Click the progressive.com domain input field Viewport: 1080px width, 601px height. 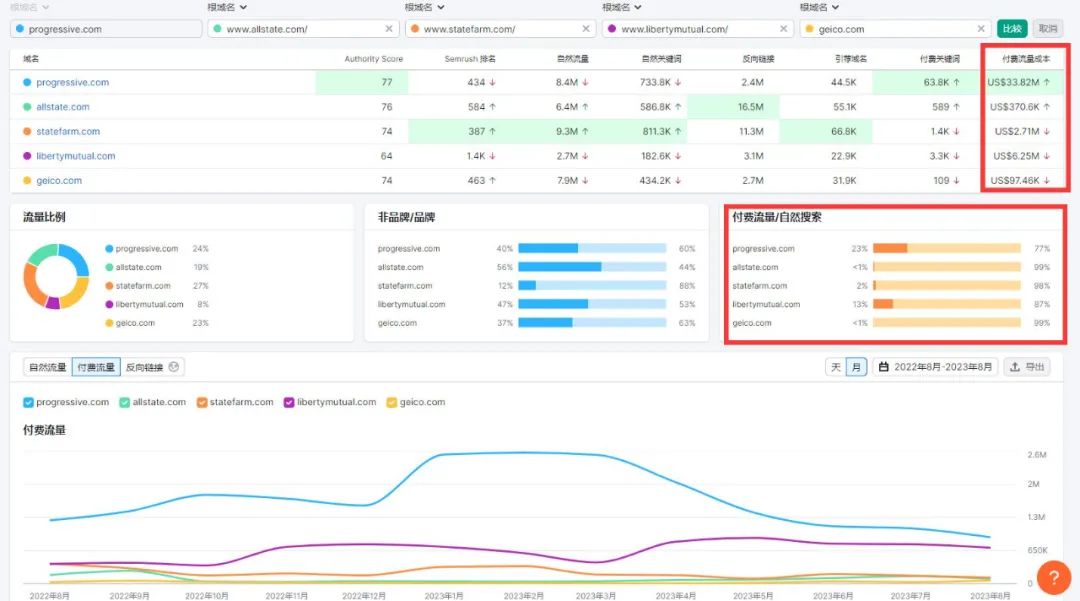click(x=106, y=29)
